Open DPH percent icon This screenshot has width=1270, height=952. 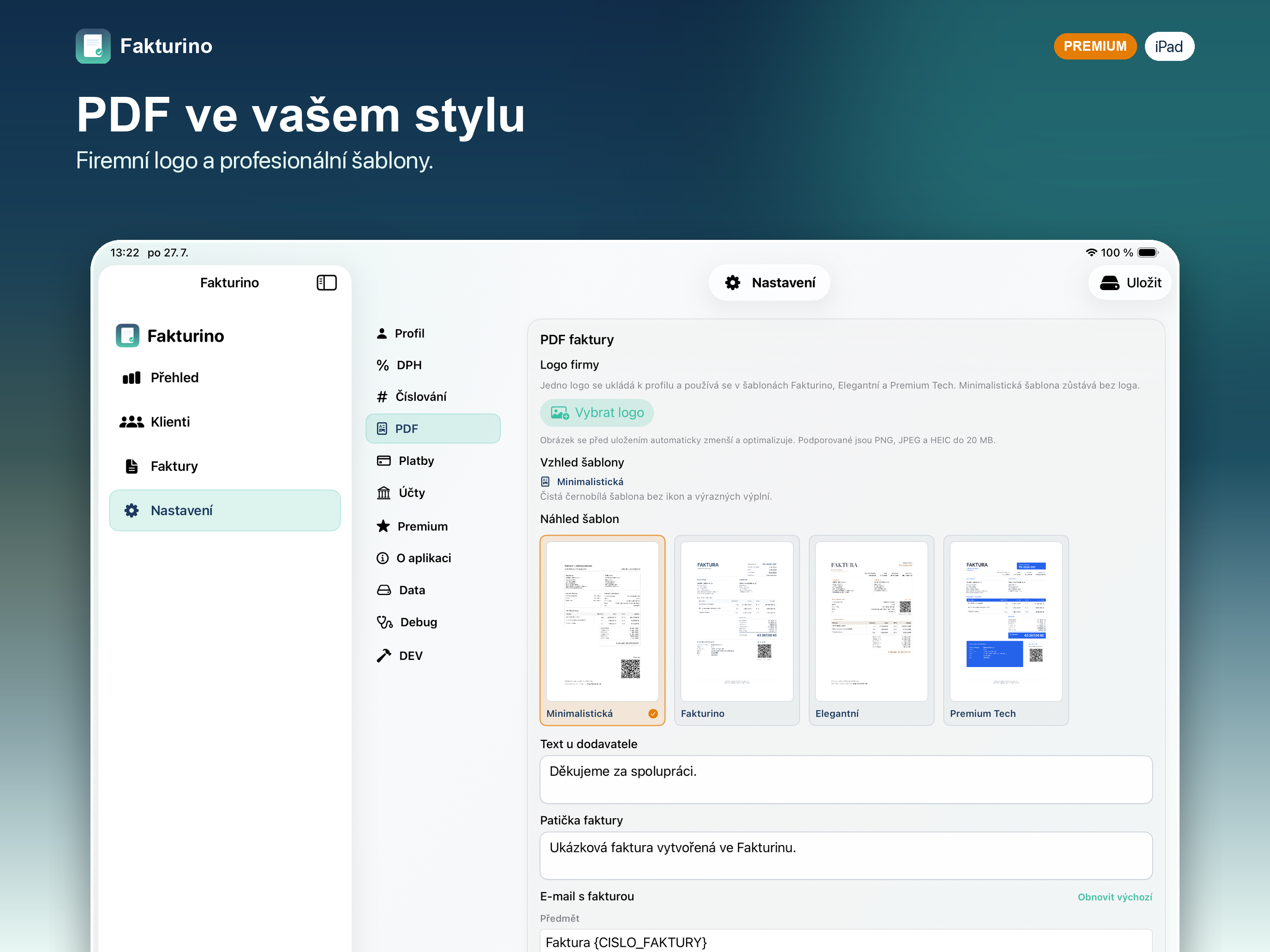coord(383,365)
